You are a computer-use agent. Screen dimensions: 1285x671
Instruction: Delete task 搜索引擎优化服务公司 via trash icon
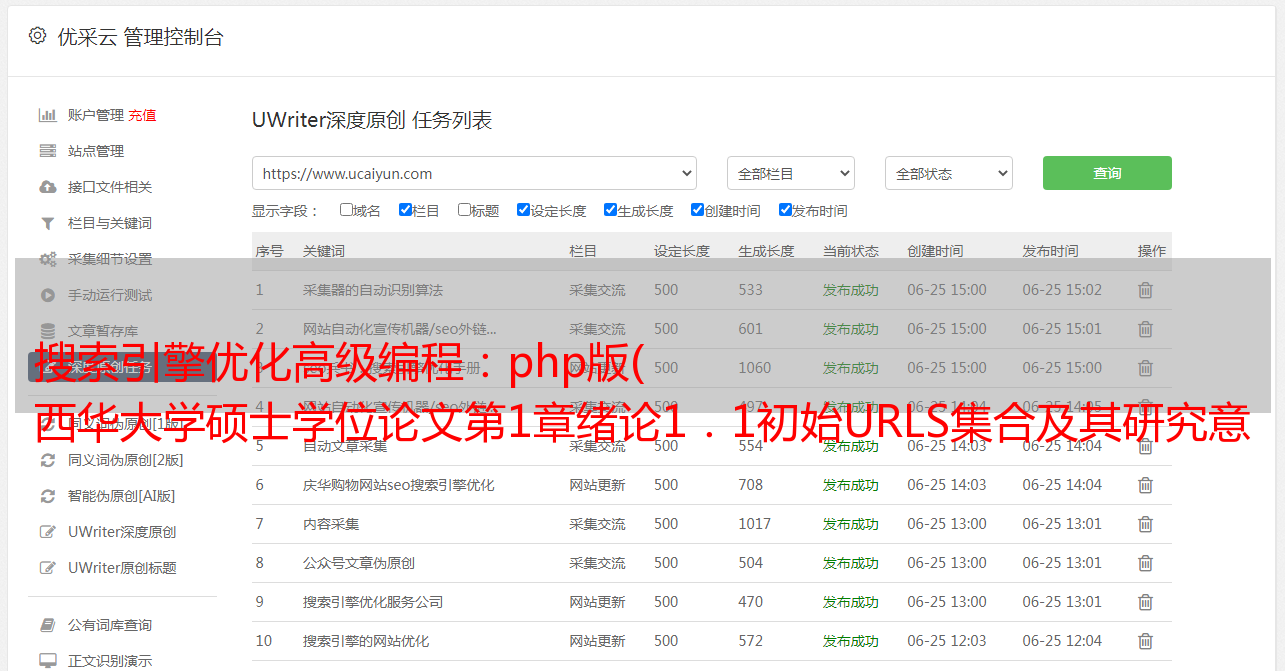(x=1146, y=602)
